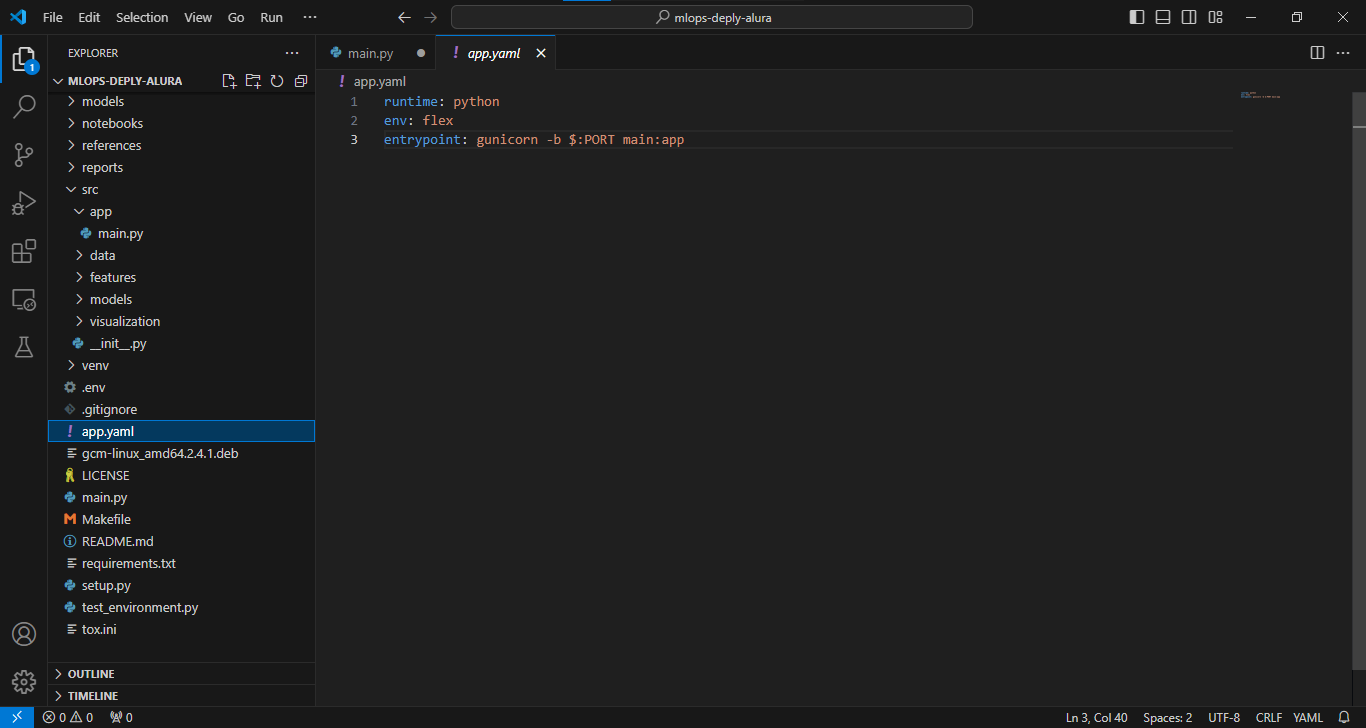Open Remote Explorer view

(x=23, y=299)
